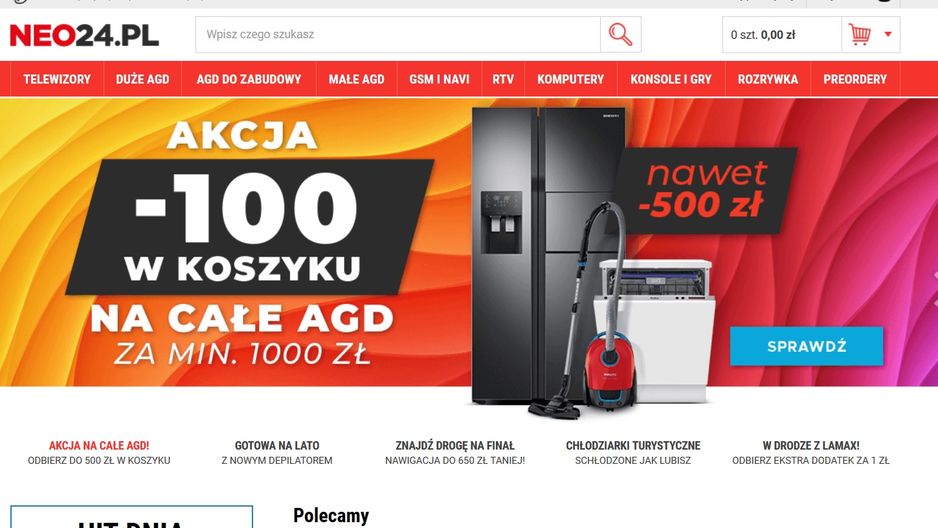The height and width of the screenshot is (528, 938).
Task: Focus the 'Wpisz czego szukasz' search field
Action: [x=398, y=35]
